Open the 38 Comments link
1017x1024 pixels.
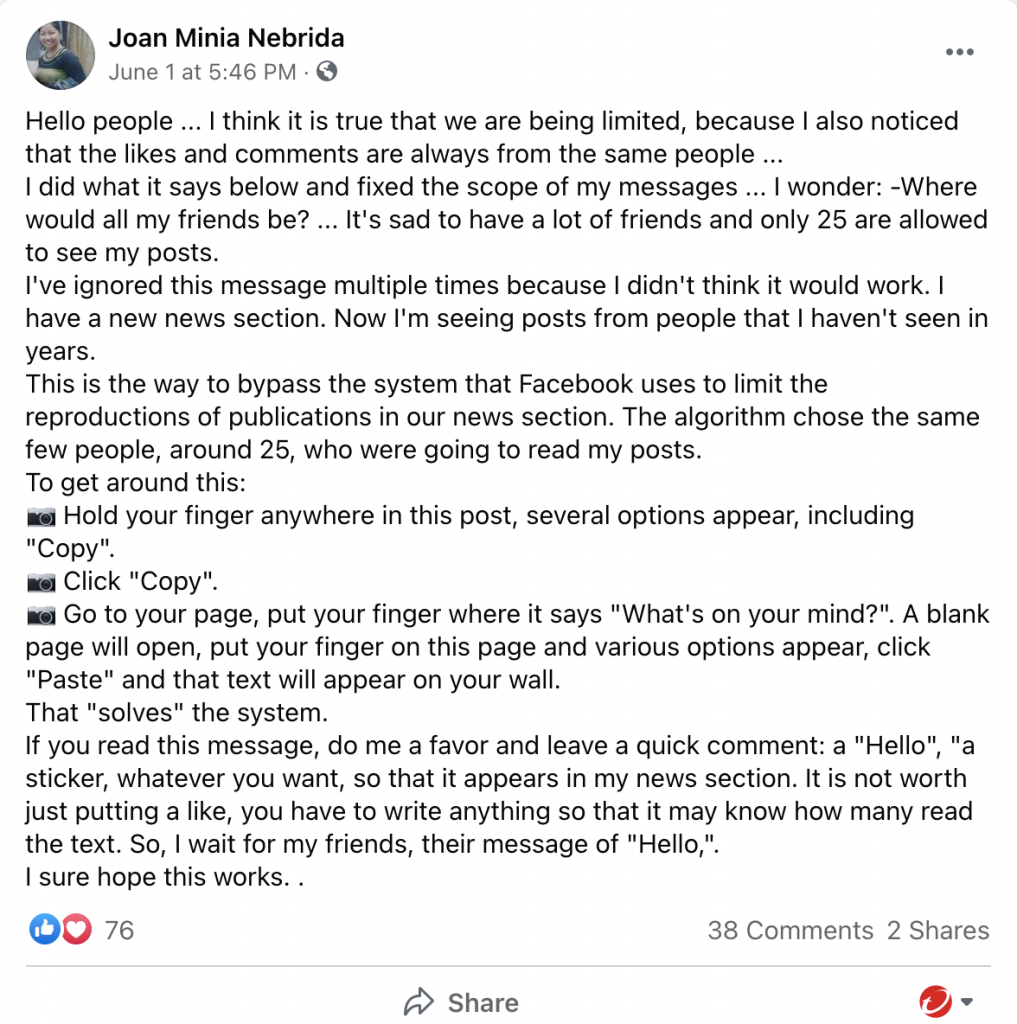pyautogui.click(x=790, y=931)
